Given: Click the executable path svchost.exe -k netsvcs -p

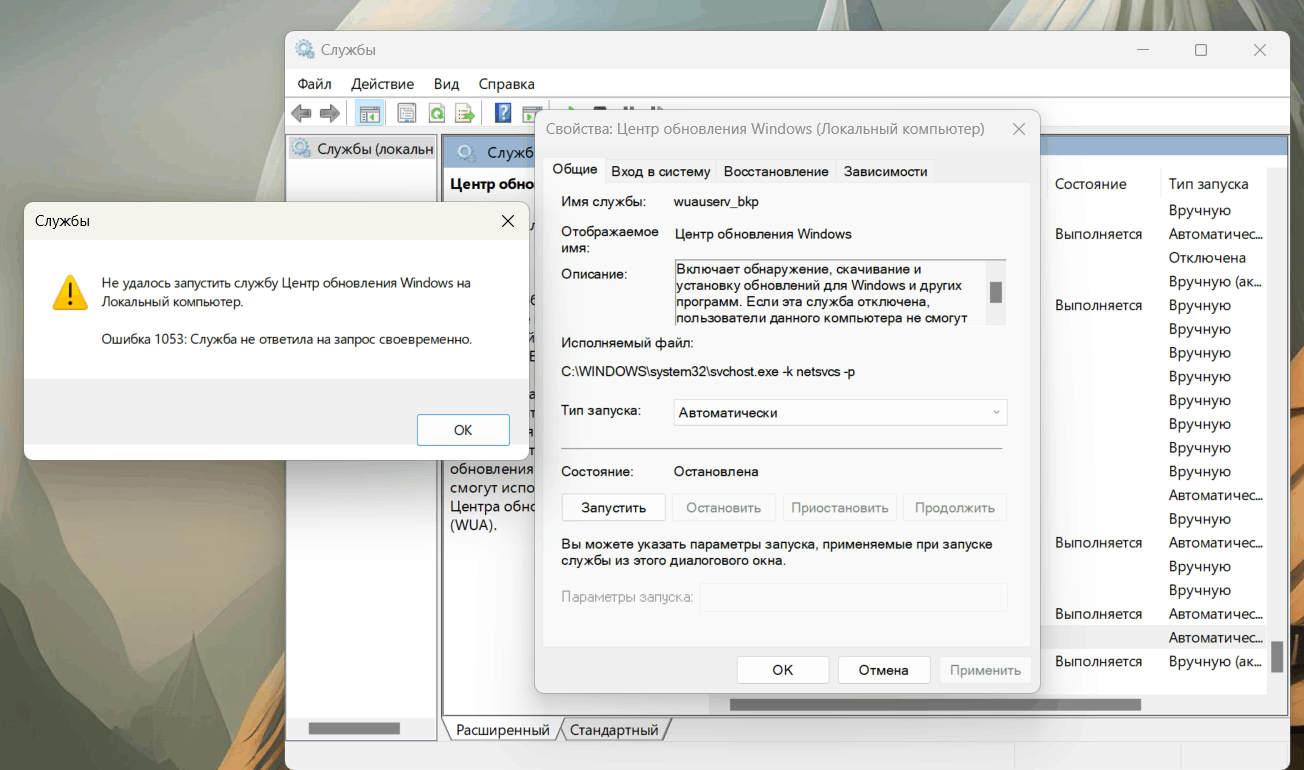Looking at the screenshot, I should (x=708, y=372).
